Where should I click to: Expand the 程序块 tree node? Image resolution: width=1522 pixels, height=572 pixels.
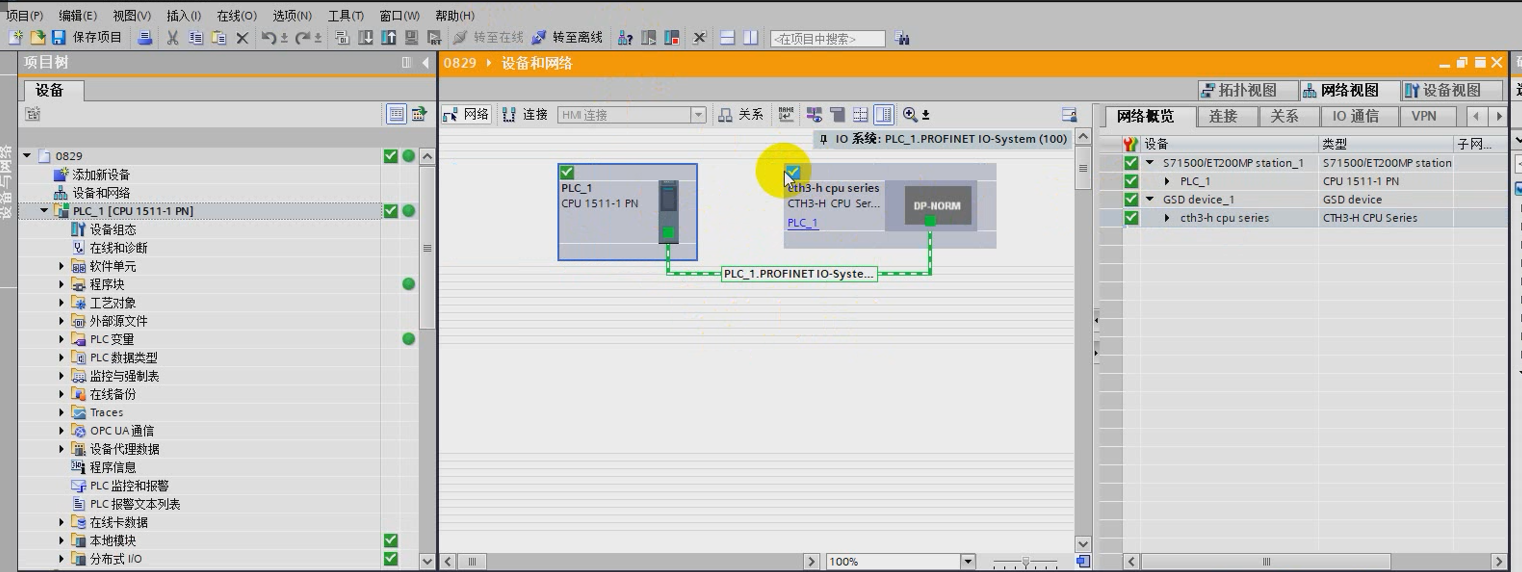tap(61, 285)
